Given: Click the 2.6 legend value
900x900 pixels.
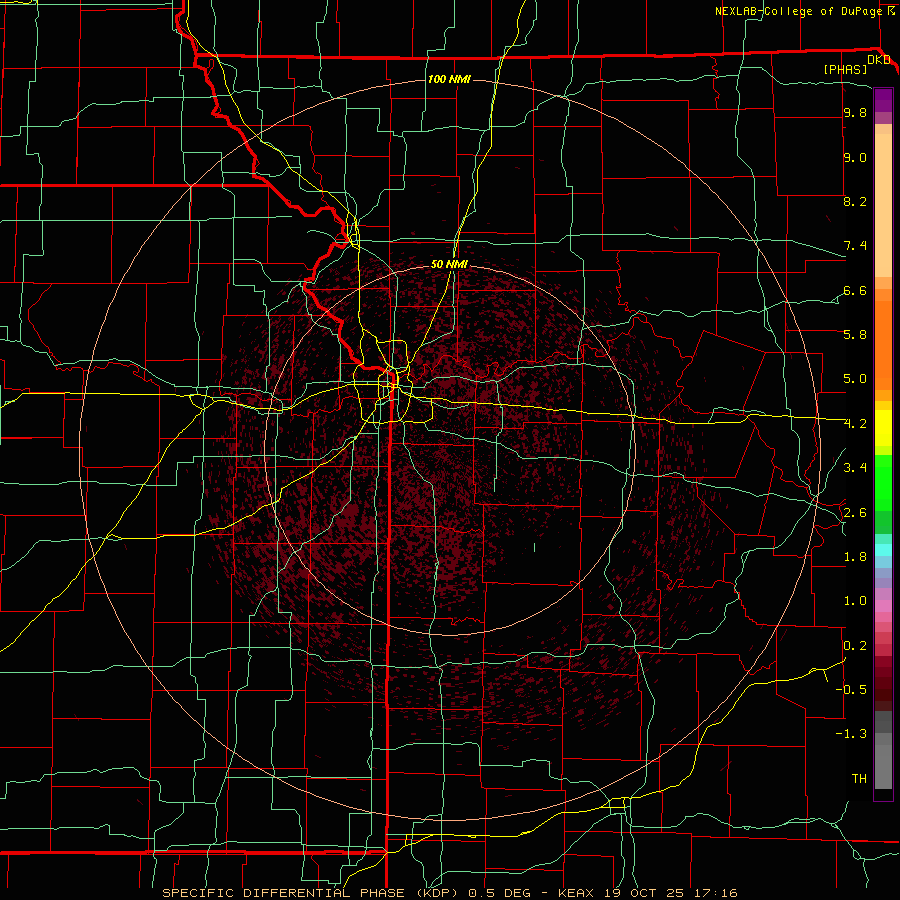Looking at the screenshot, I should click(855, 513).
